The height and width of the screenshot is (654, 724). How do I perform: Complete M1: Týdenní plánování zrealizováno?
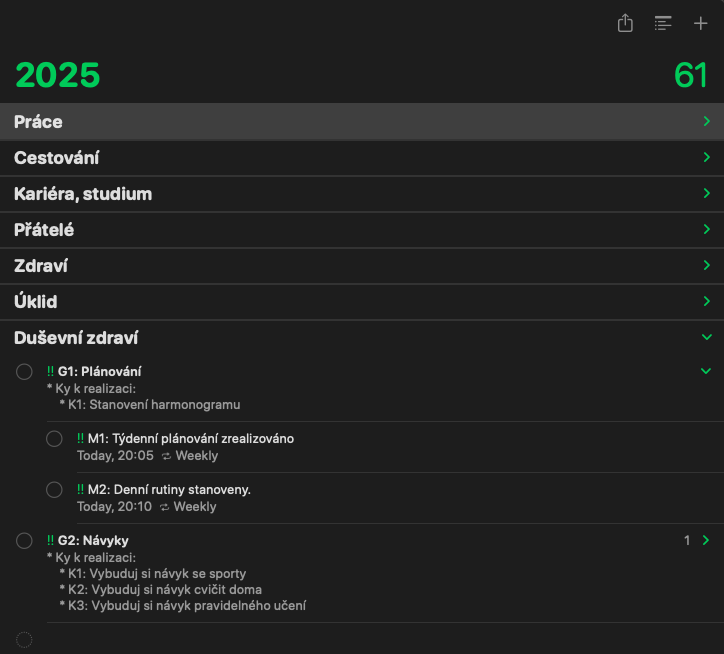tap(55, 439)
